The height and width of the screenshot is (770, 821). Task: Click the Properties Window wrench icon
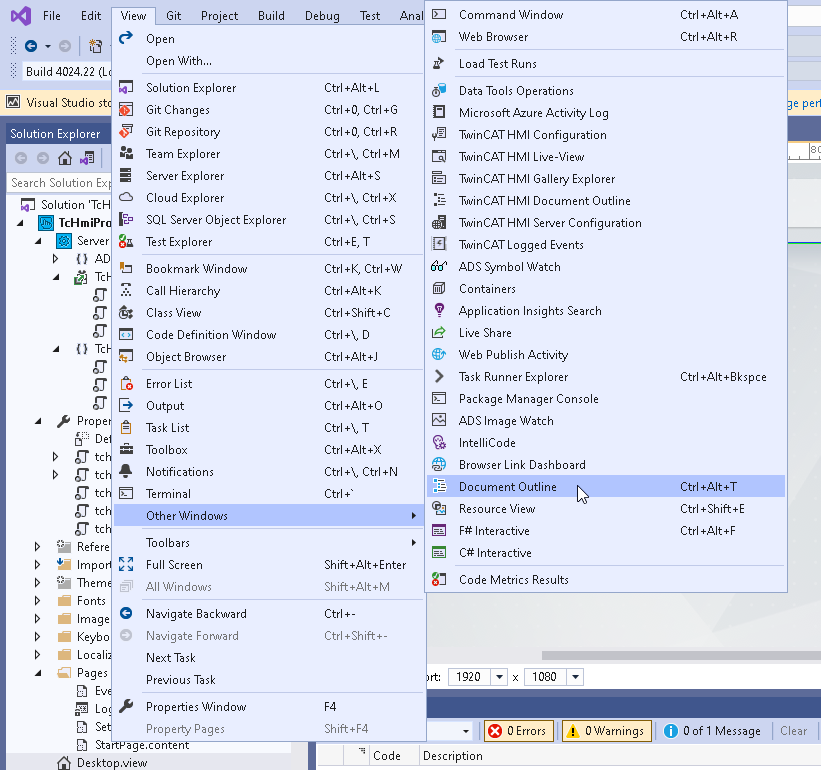(x=126, y=707)
